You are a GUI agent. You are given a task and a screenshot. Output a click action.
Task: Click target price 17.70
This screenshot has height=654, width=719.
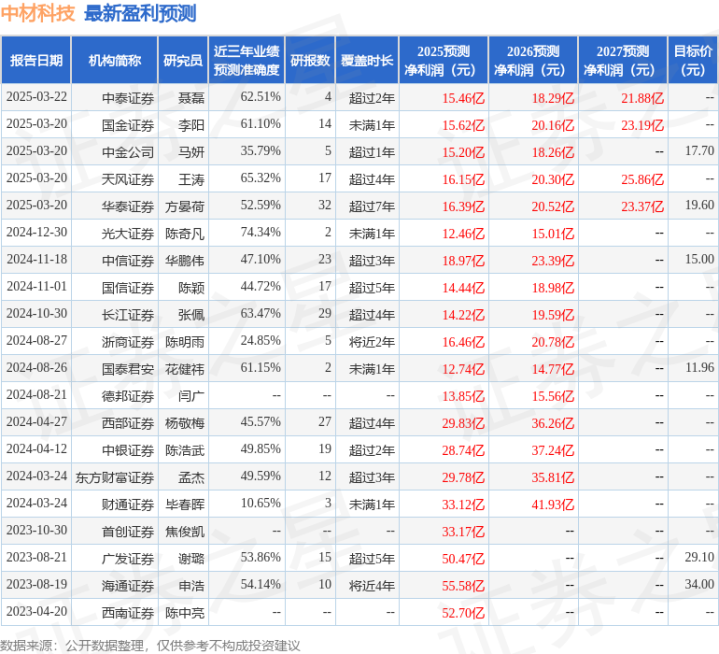[699, 151]
